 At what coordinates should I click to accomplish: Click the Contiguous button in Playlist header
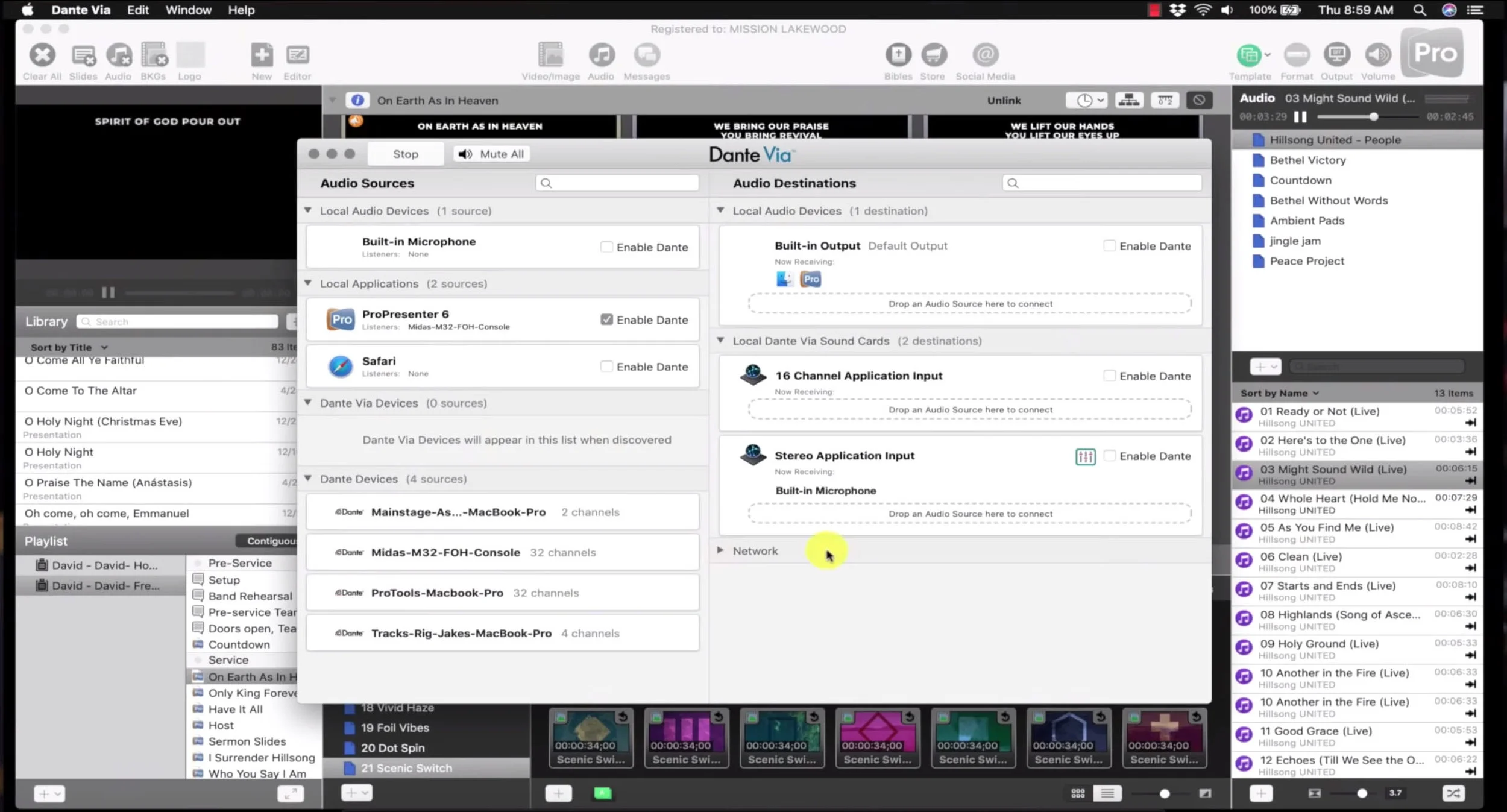click(266, 541)
